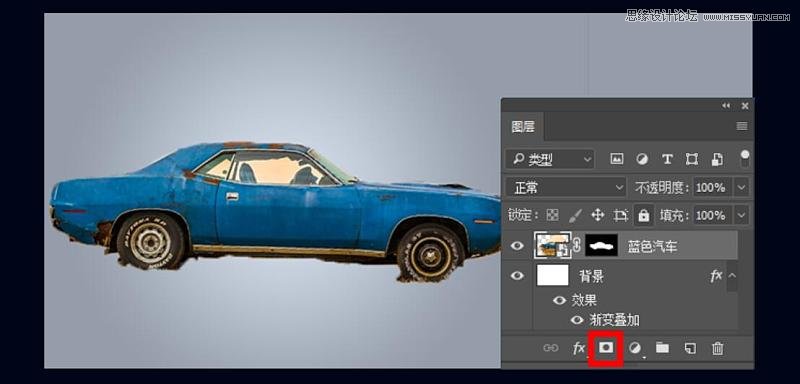Toggle visibility of 效果 effects
Image resolution: width=800 pixels, height=384 pixels.
tap(560, 300)
